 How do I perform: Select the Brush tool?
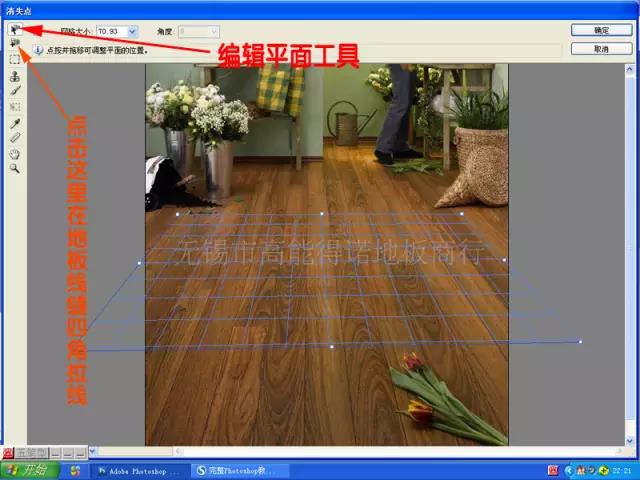[15, 91]
